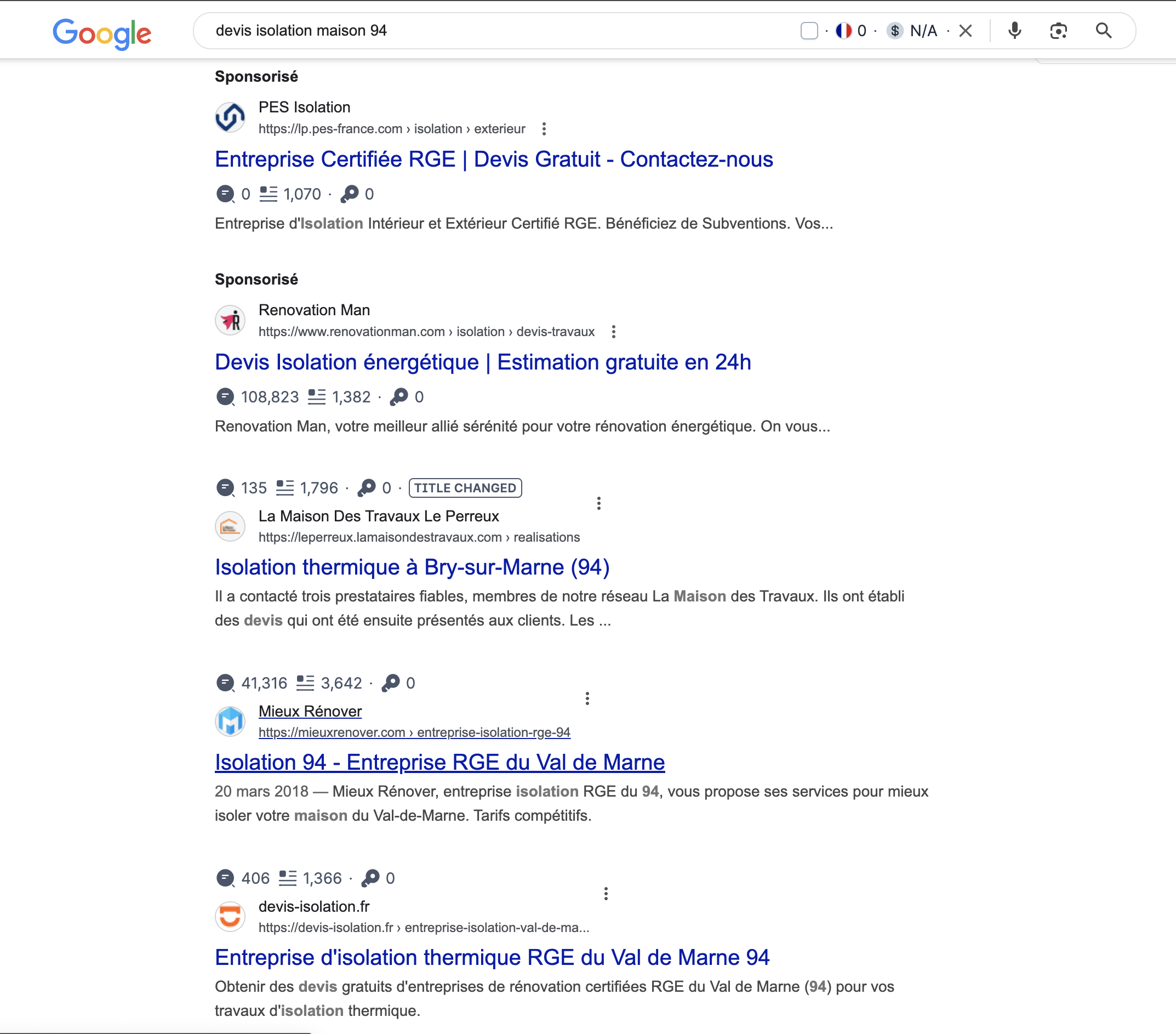Submit search with the magnifier icon
Viewport: 1176px width, 1034px height.
point(1104,31)
